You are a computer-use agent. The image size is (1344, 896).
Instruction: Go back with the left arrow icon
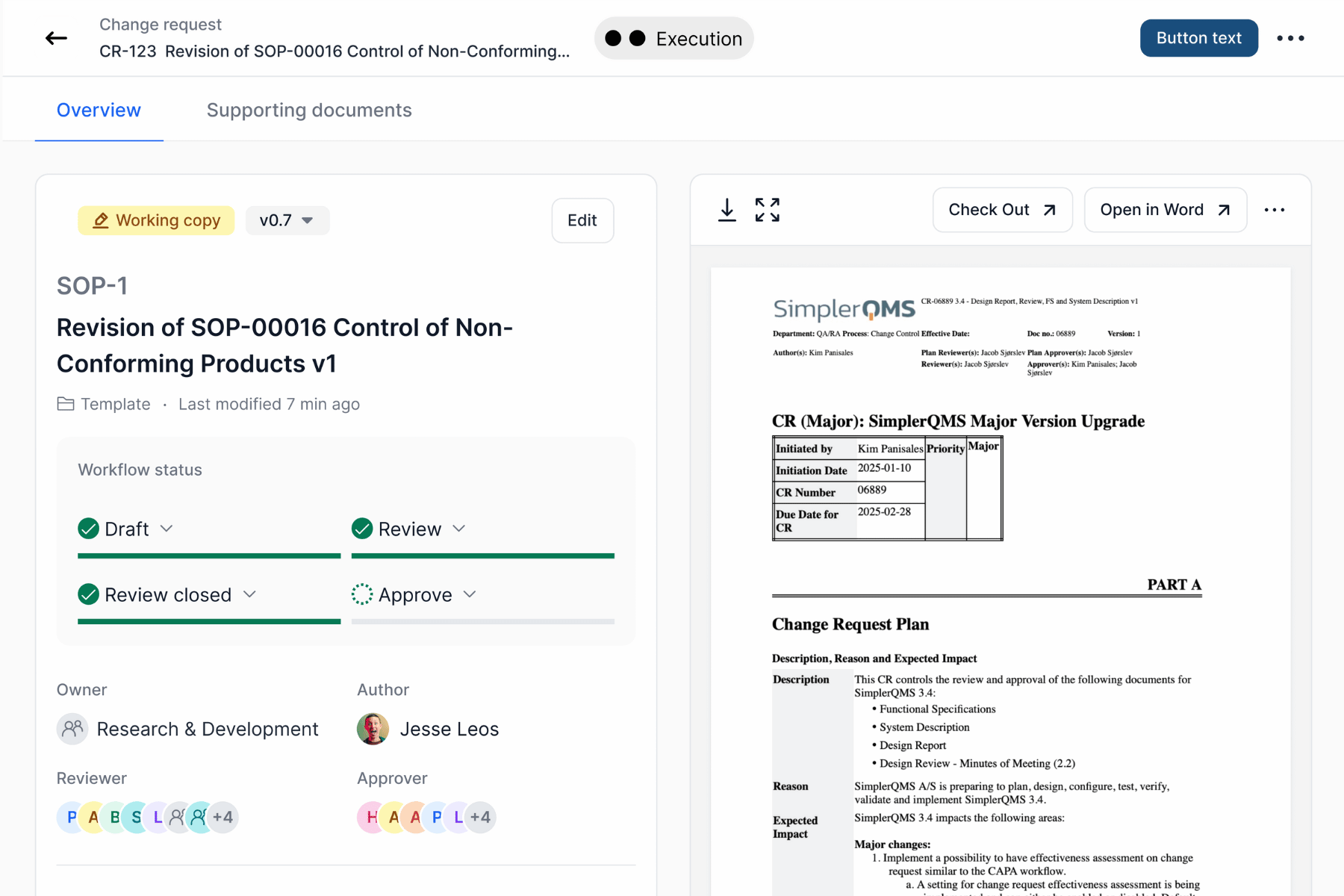coord(56,38)
